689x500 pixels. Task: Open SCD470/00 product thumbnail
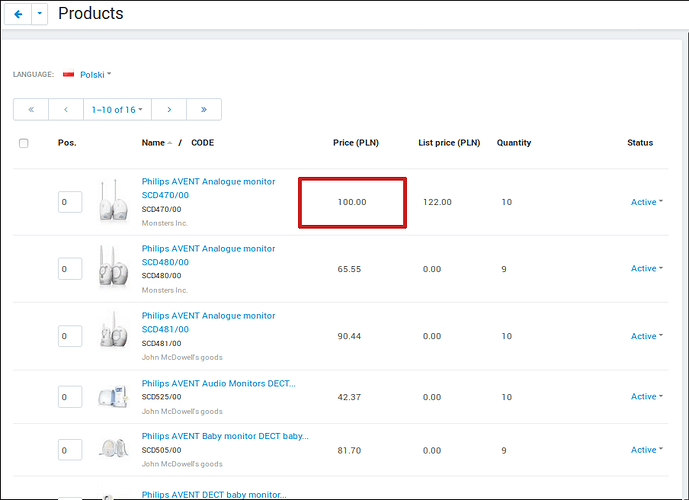tap(113, 200)
